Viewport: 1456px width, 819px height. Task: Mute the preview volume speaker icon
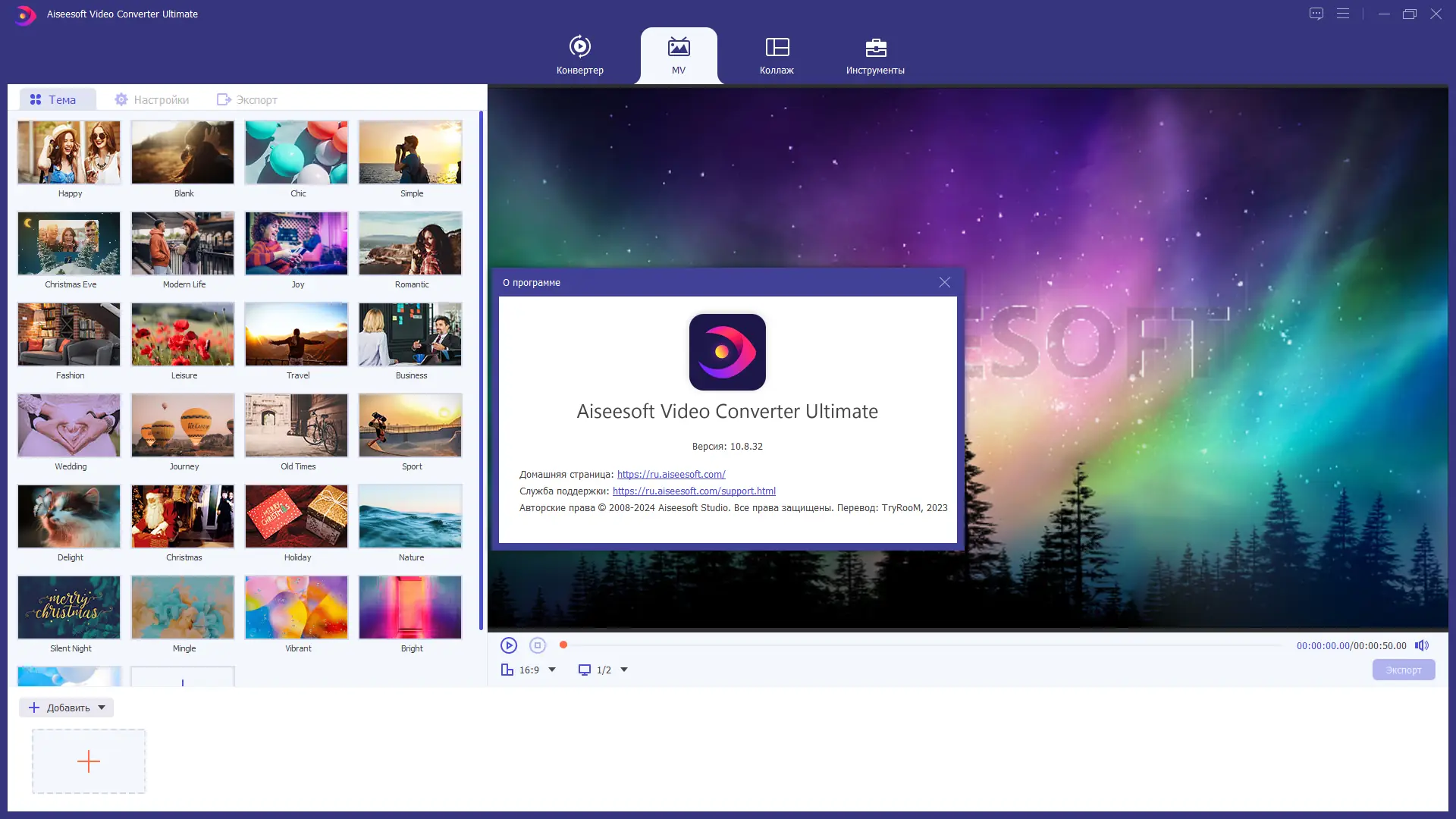click(x=1422, y=645)
